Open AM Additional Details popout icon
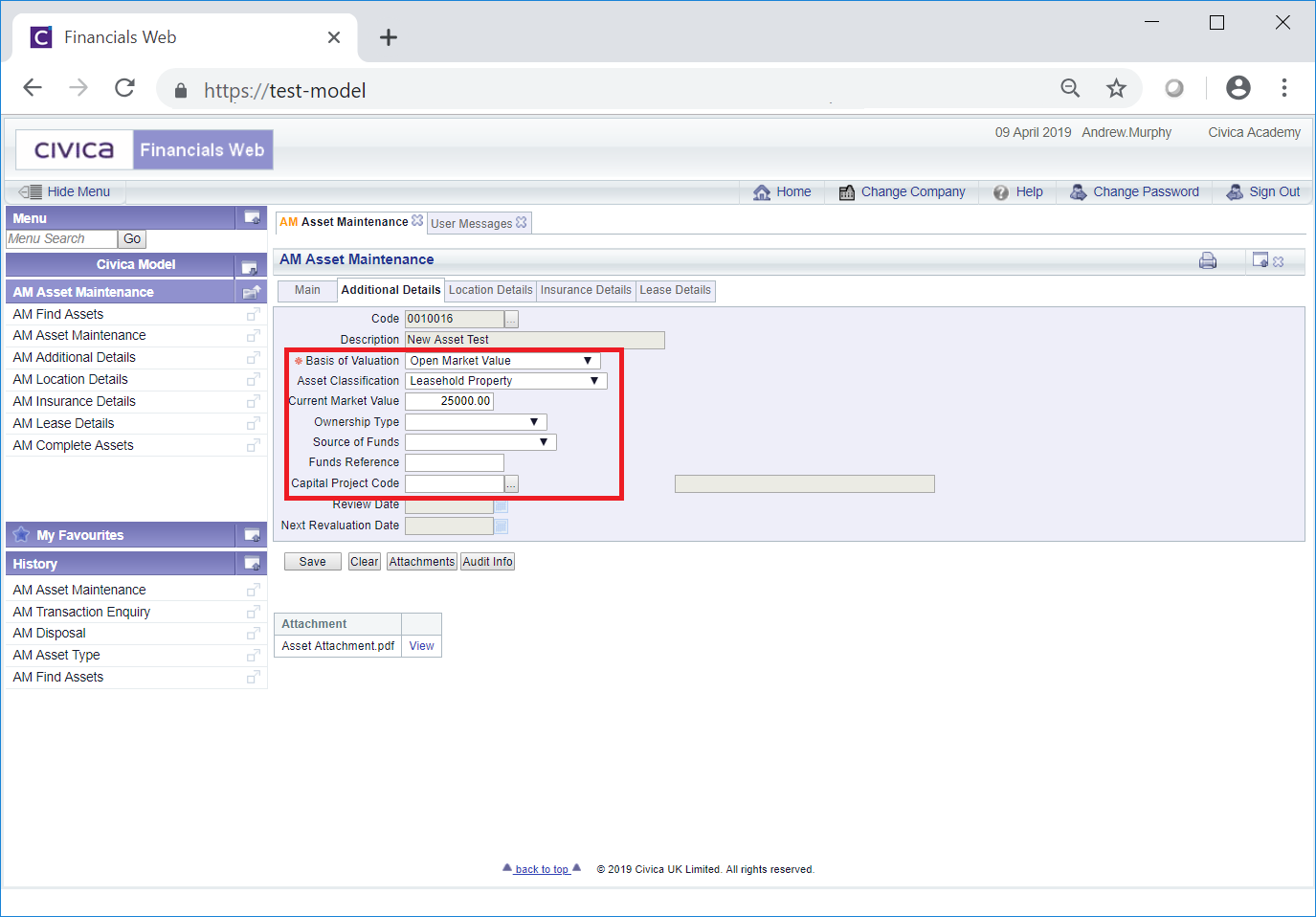Screen dimensions: 1316x917 [254, 358]
